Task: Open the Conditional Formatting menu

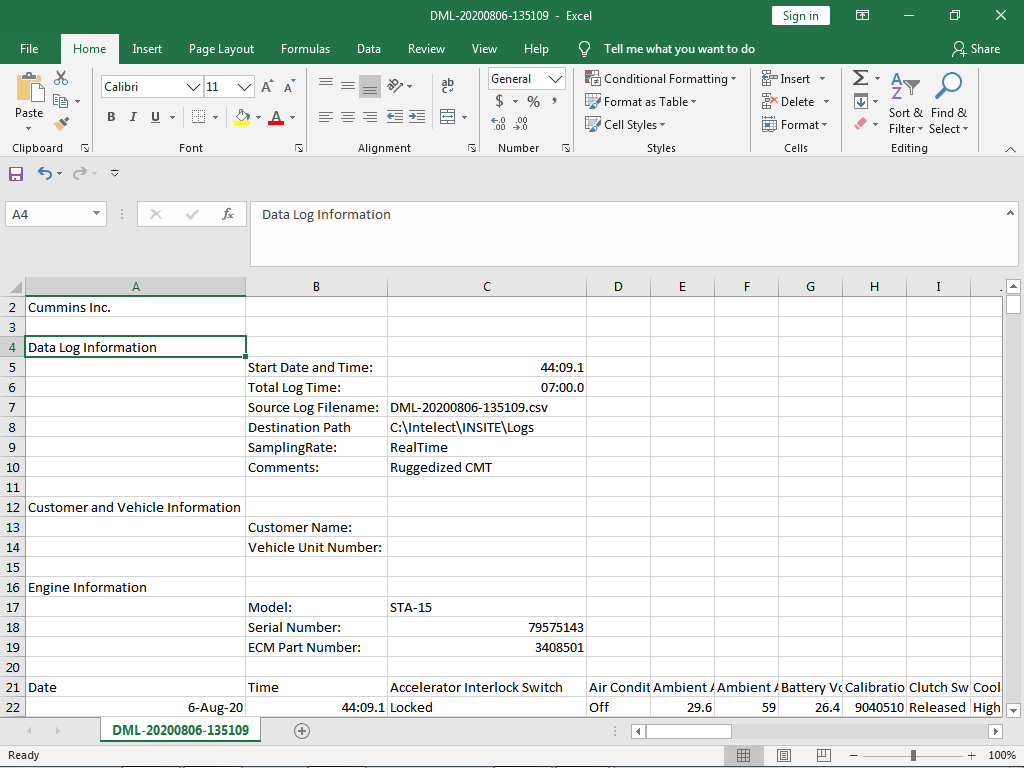Action: 660,78
